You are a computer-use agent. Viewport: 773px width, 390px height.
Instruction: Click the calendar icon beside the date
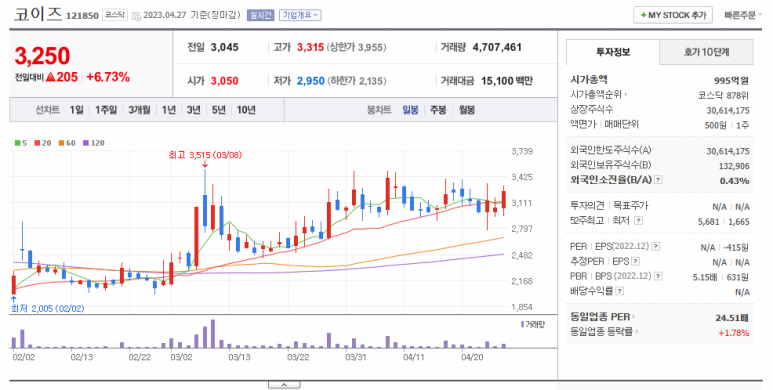pyautogui.click(x=136, y=16)
